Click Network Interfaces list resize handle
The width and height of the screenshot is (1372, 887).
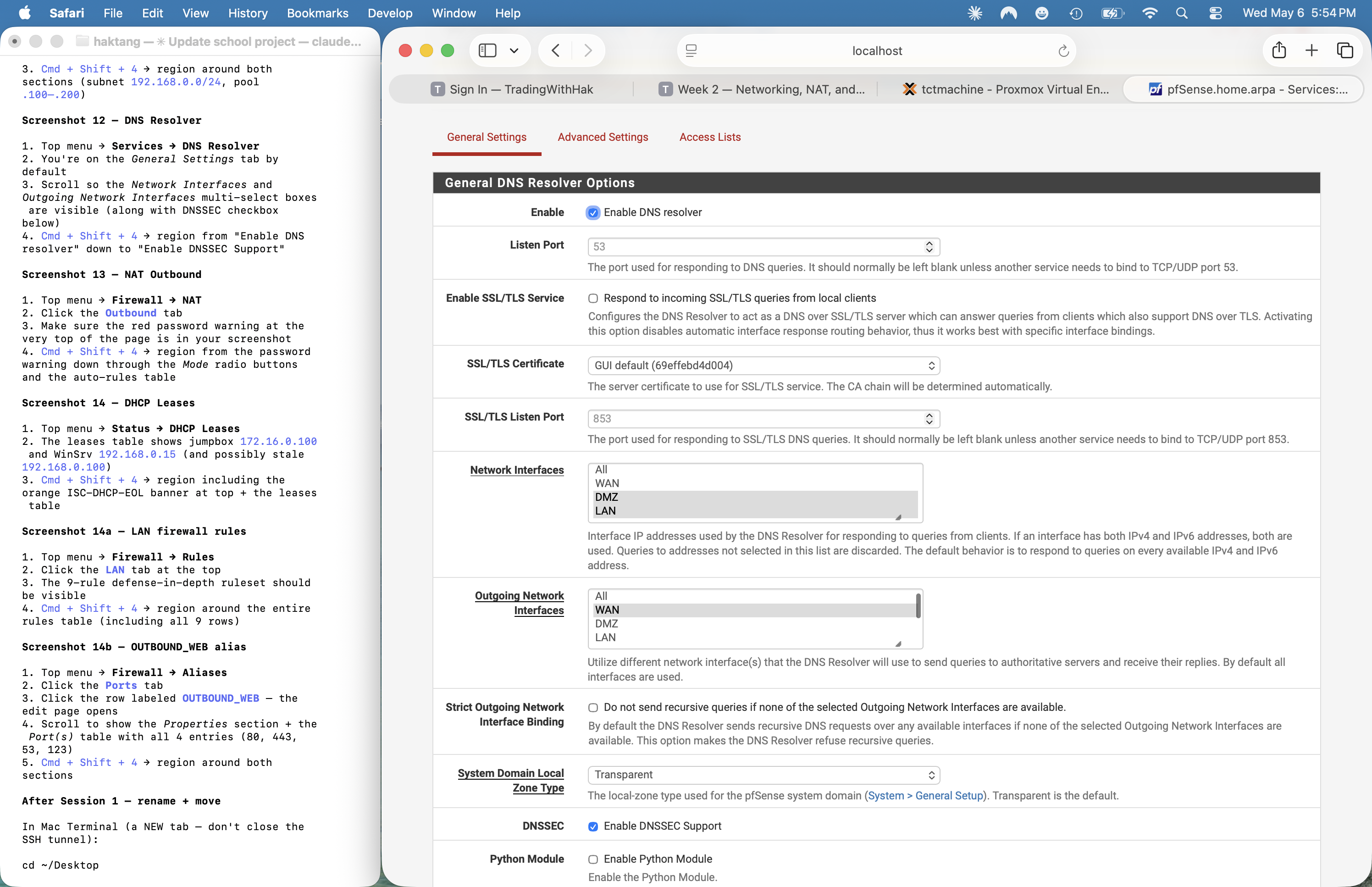897,517
